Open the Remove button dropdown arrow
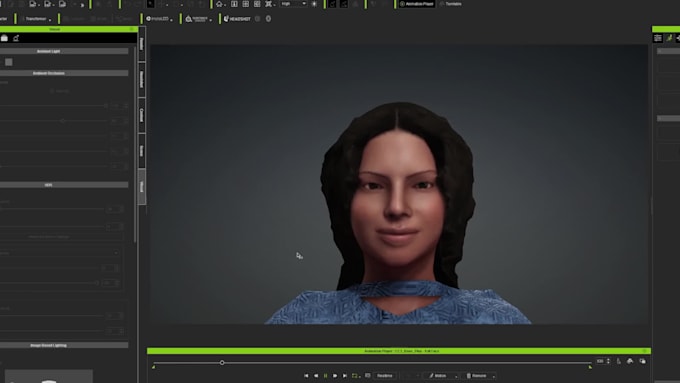The image size is (680, 383). pyautogui.click(x=494, y=376)
